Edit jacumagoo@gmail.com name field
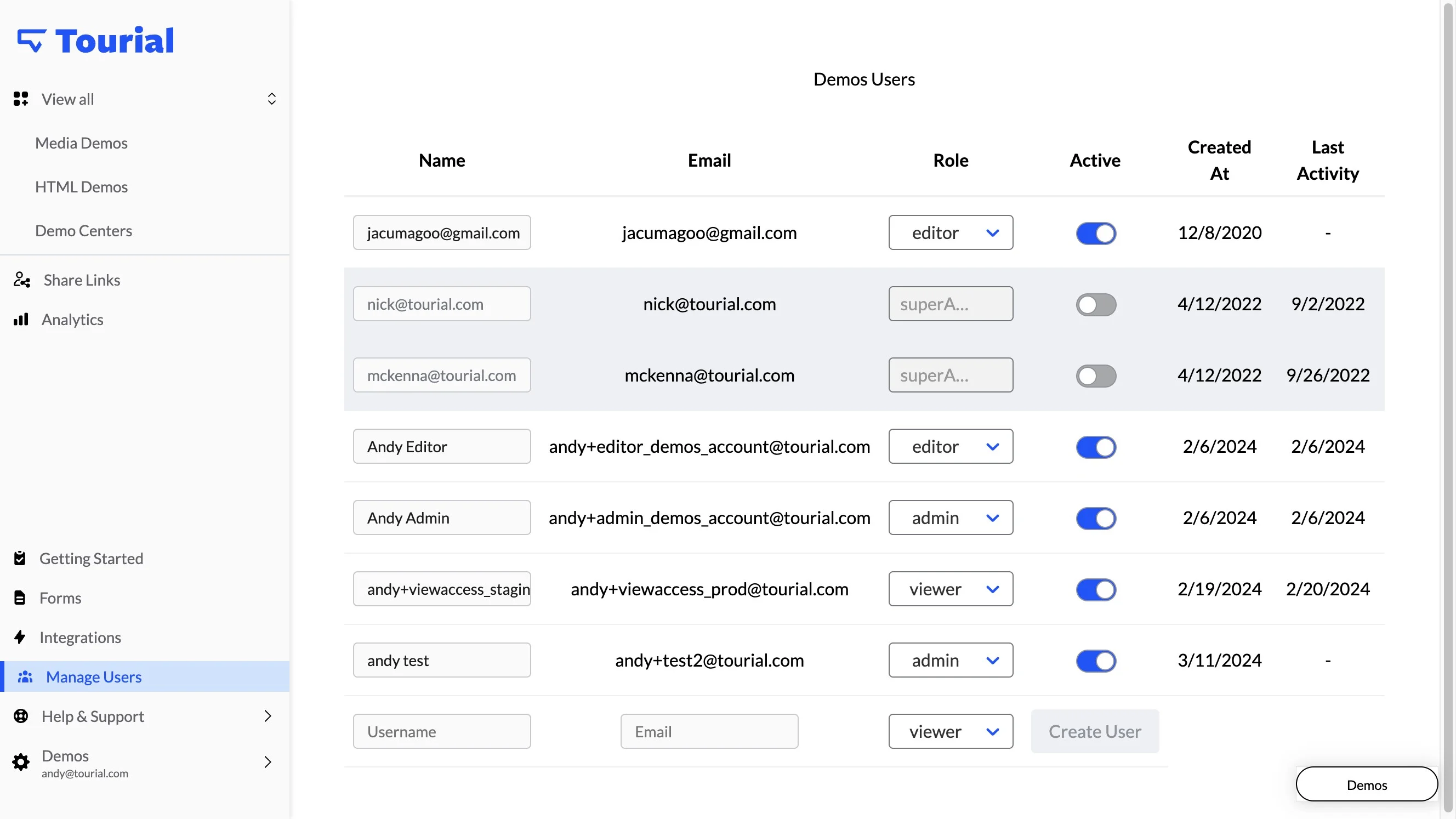This screenshot has width=1456, height=819. (x=442, y=232)
